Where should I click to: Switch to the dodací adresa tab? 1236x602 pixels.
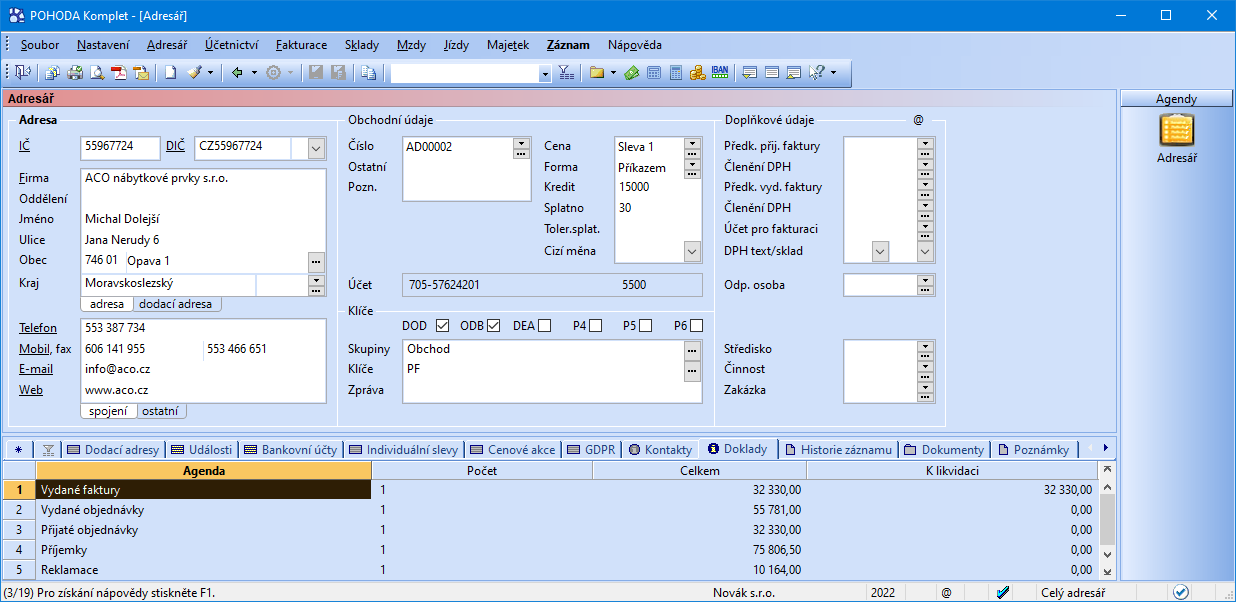[x=176, y=304]
